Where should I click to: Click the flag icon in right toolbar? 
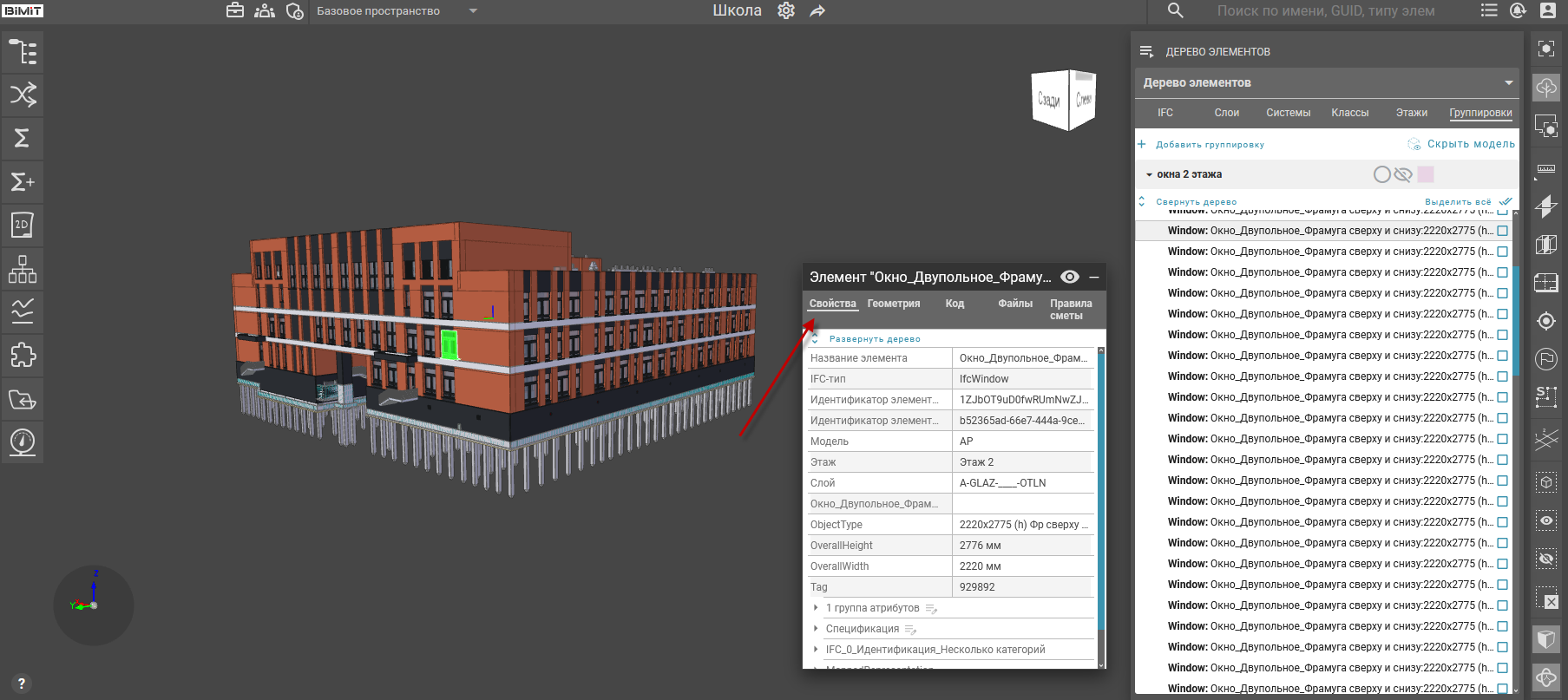[x=1545, y=359]
